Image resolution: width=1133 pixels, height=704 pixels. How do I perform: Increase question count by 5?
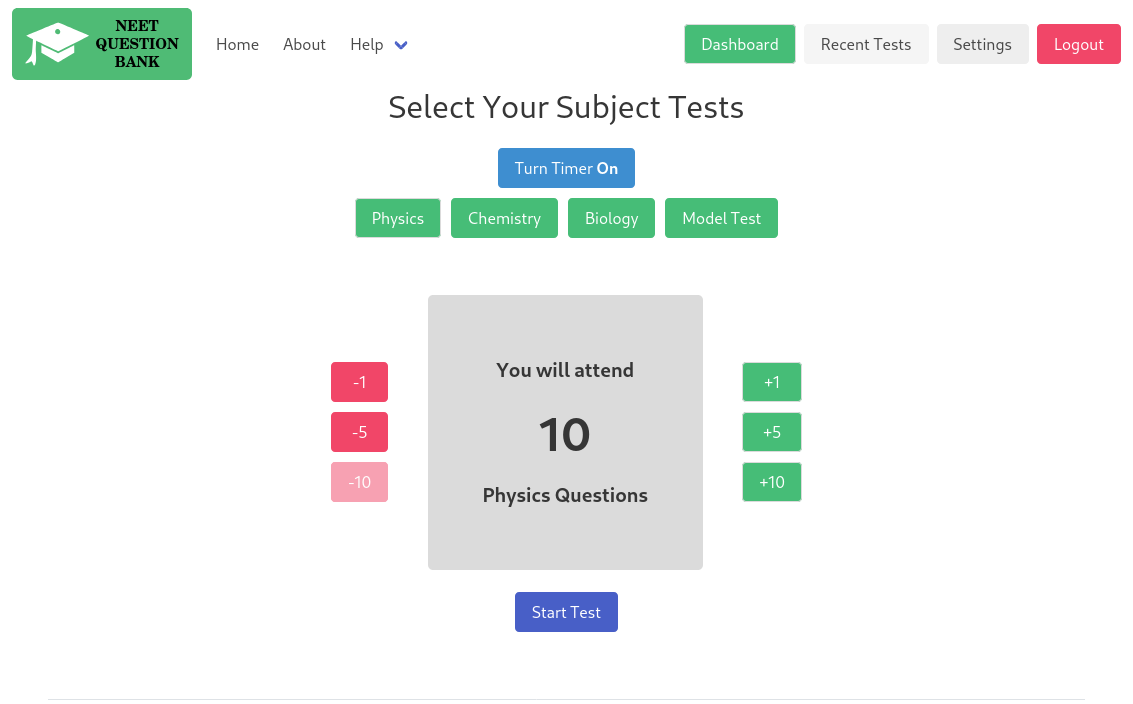point(771,432)
